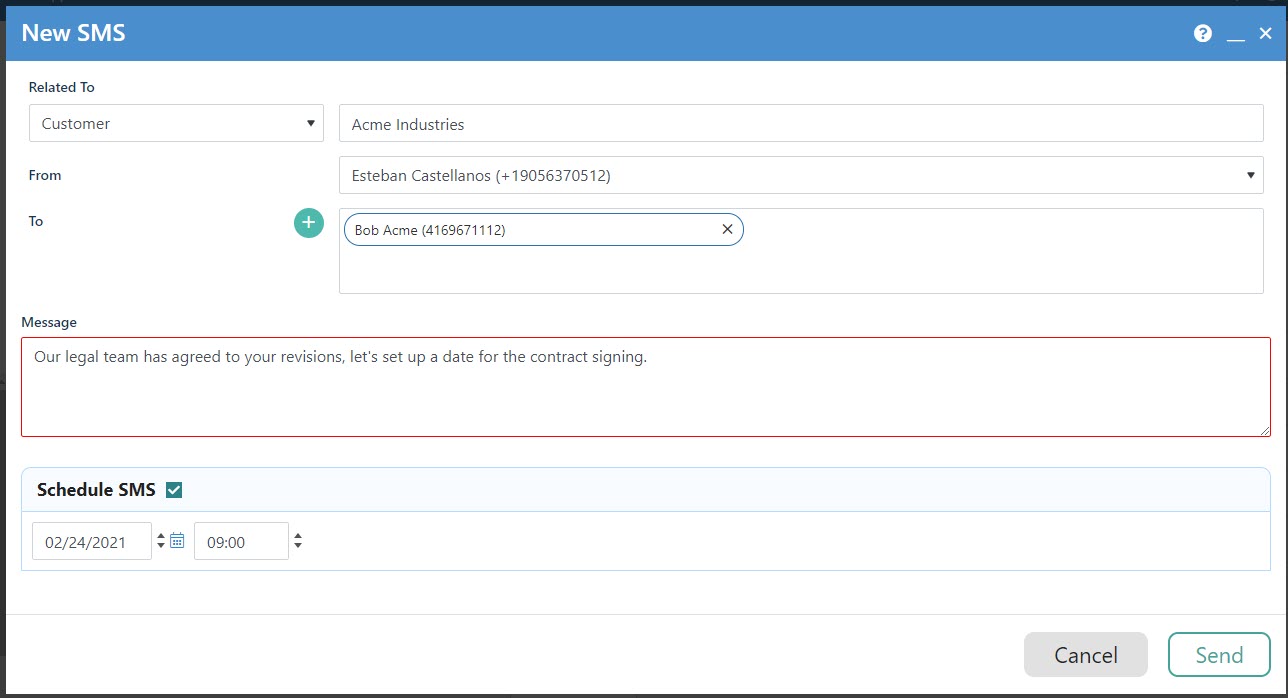Remove Bob Acme recipient chip
This screenshot has width=1288, height=698.
727,229
